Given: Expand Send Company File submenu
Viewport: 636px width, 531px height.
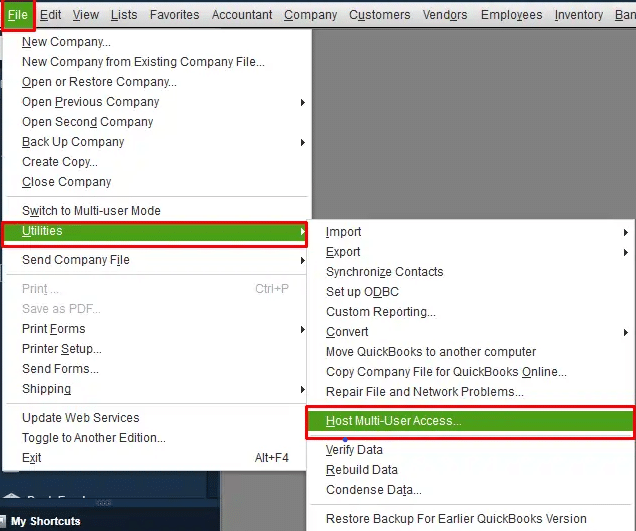Looking at the screenshot, I should pyautogui.click(x=155, y=260).
